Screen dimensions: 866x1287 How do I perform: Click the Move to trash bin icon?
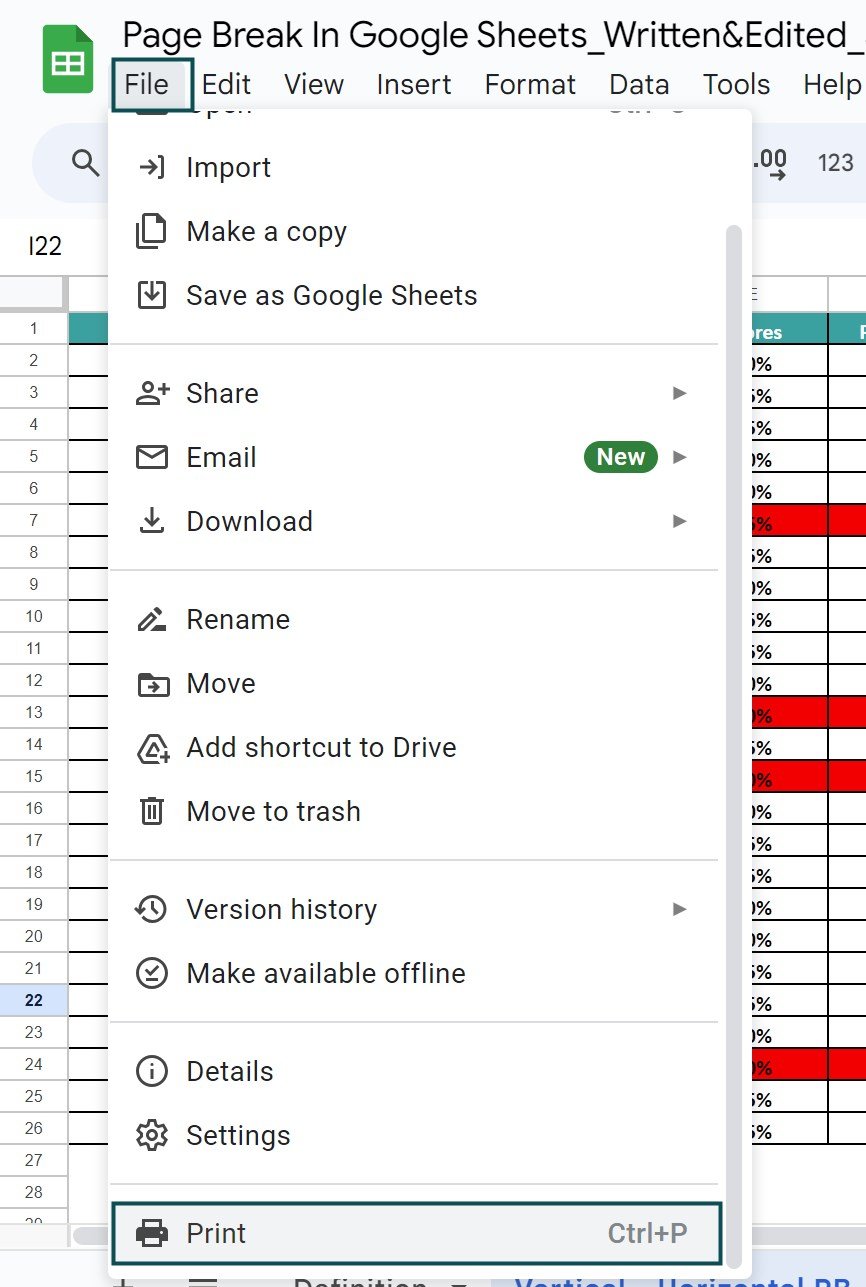point(151,811)
